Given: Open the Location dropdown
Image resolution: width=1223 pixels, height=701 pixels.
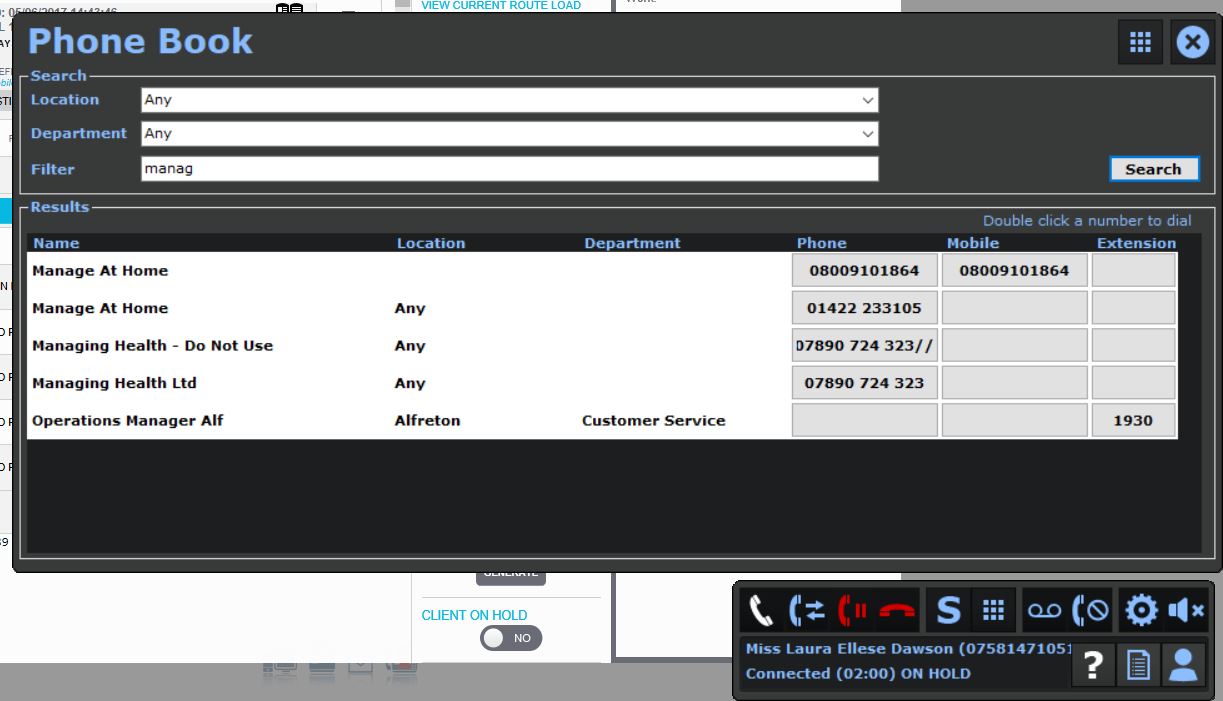Looking at the screenshot, I should [510, 100].
